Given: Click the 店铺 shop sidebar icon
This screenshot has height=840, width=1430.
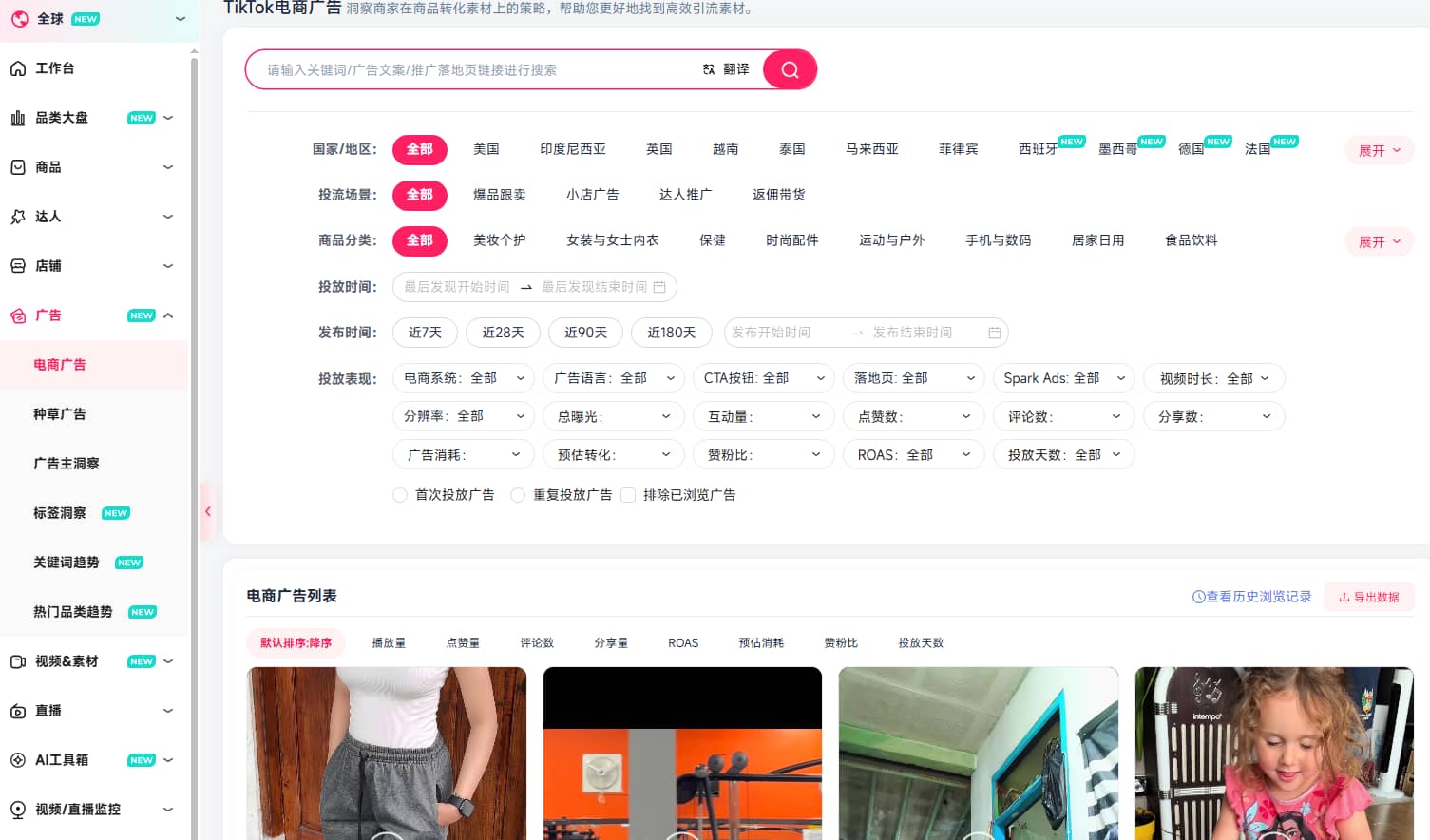Looking at the screenshot, I should (x=17, y=265).
